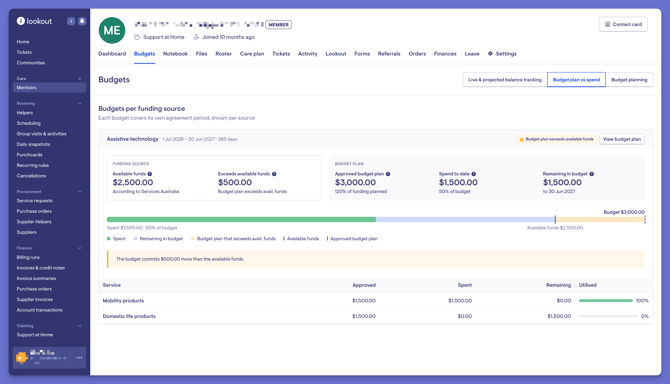
Task: Click the Contact card button
Action: [623, 24]
